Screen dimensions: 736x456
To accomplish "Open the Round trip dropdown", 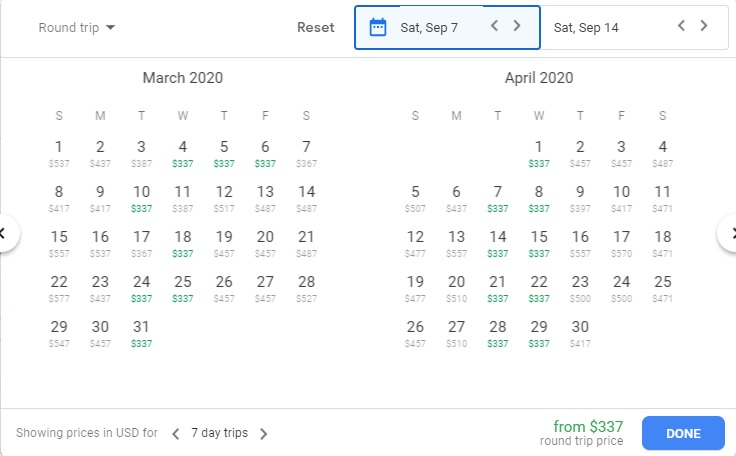I will [x=76, y=27].
